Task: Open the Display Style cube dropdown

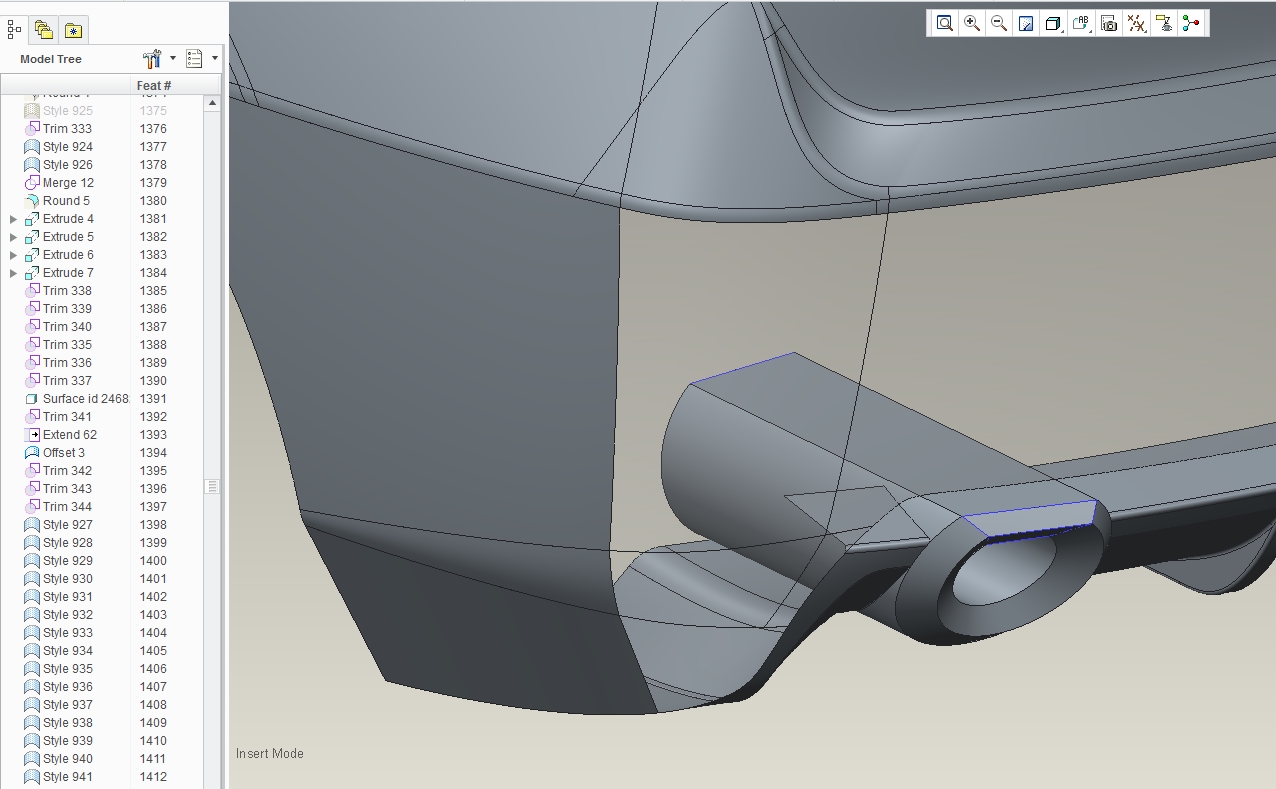Action: pyautogui.click(x=1053, y=24)
